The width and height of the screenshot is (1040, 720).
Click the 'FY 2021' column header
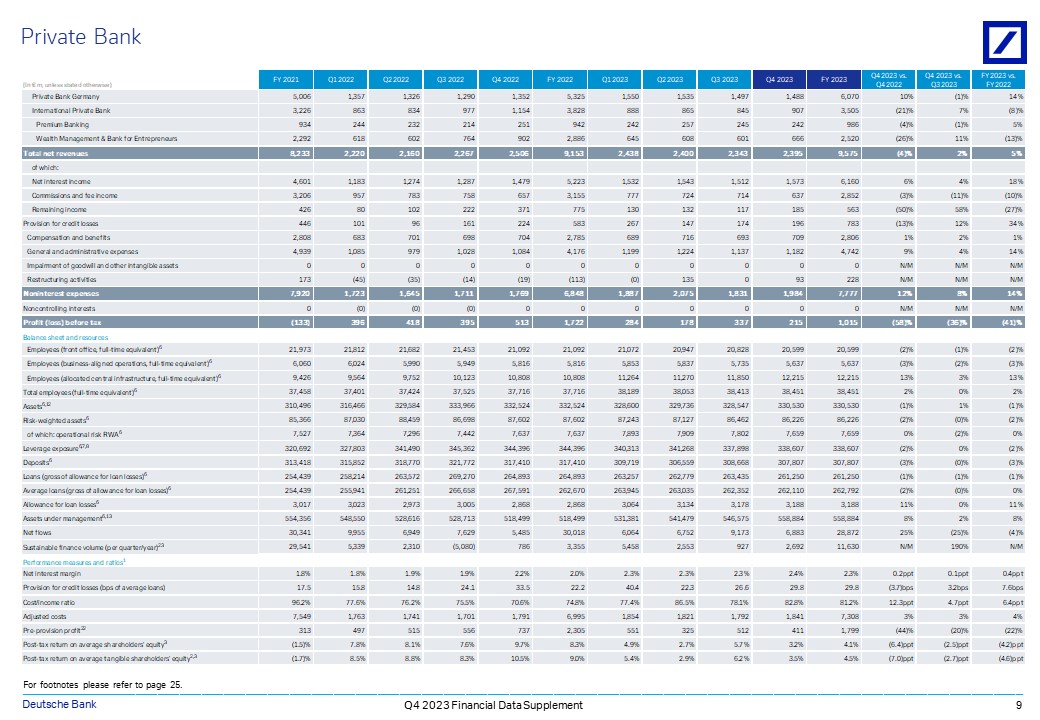[x=286, y=80]
